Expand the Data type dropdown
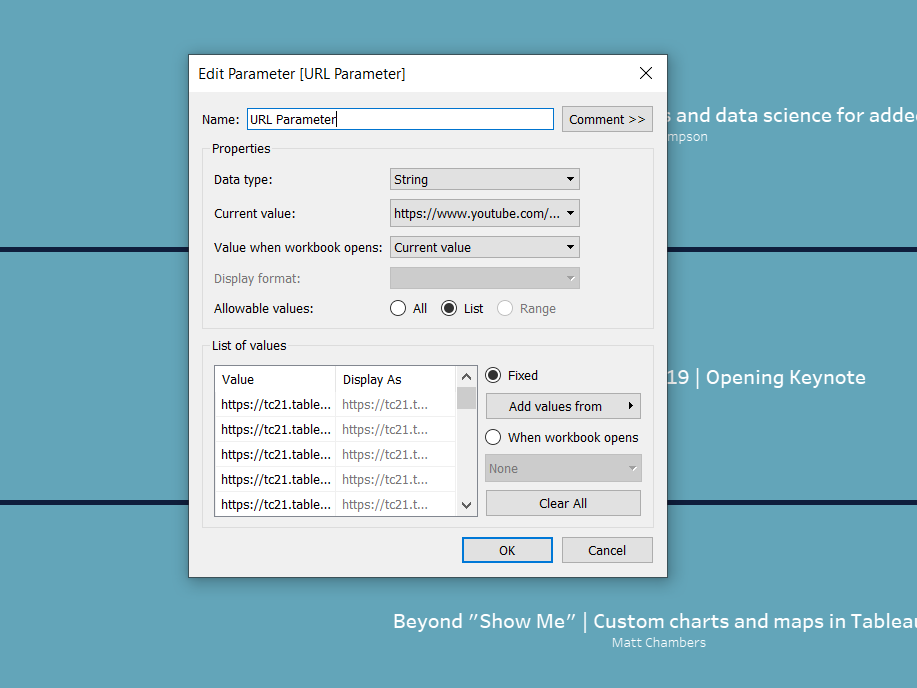 tap(484, 180)
